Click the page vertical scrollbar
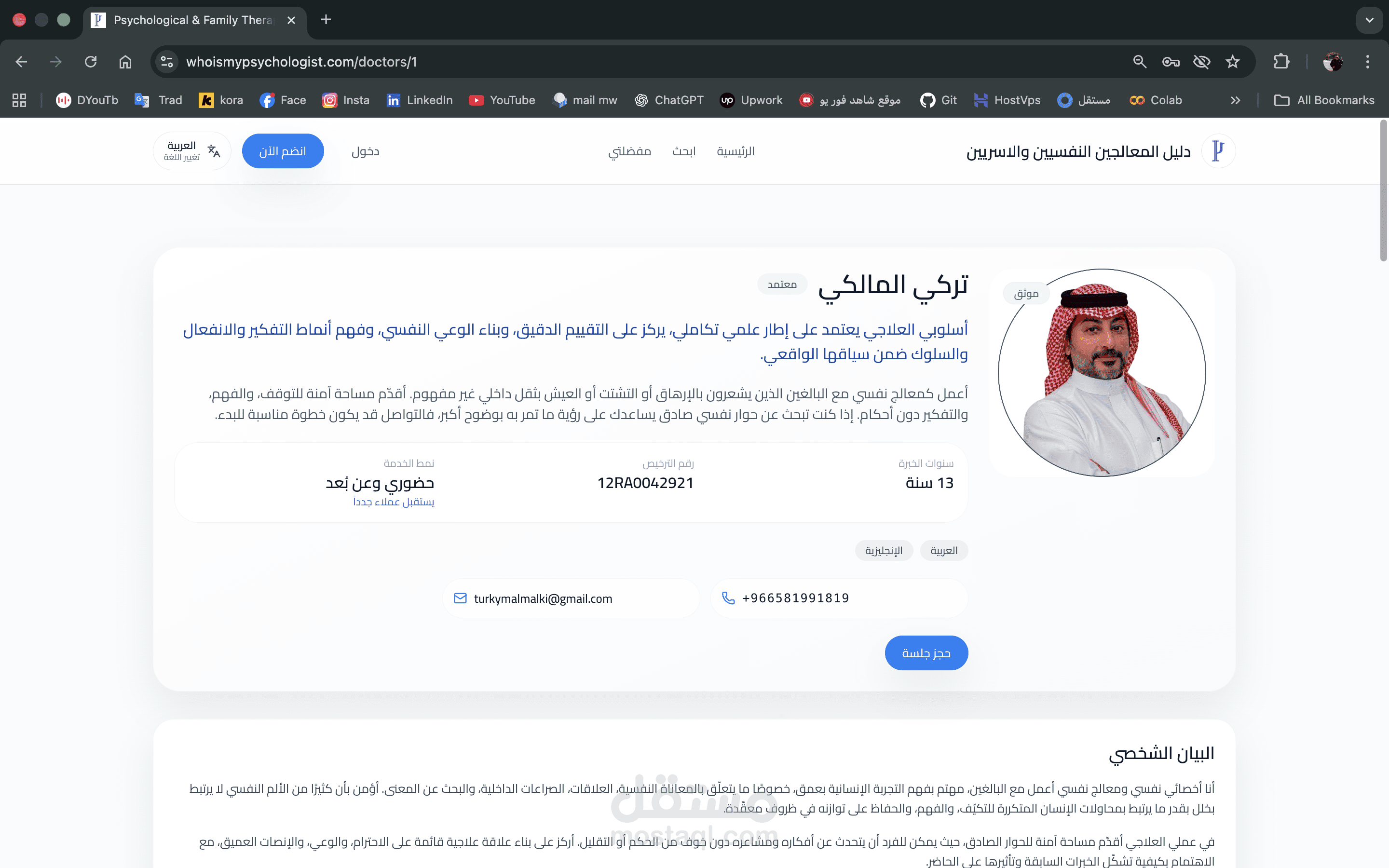Viewport: 1389px width, 868px height. point(1383,190)
